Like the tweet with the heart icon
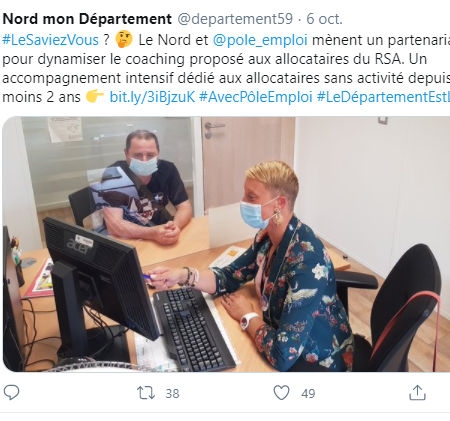 click(x=282, y=393)
